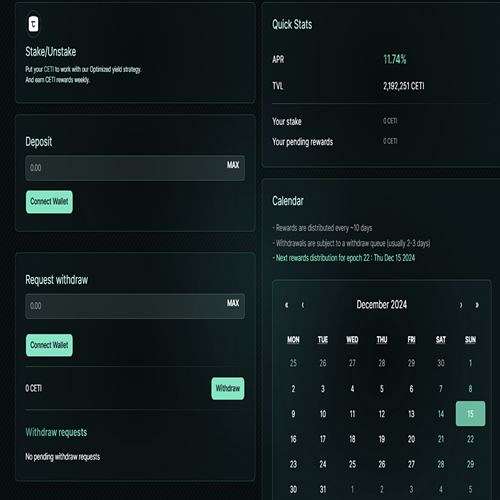This screenshot has height=500, width=500.
Task: Select highlighted December 15 in calendar
Action: 470,414
